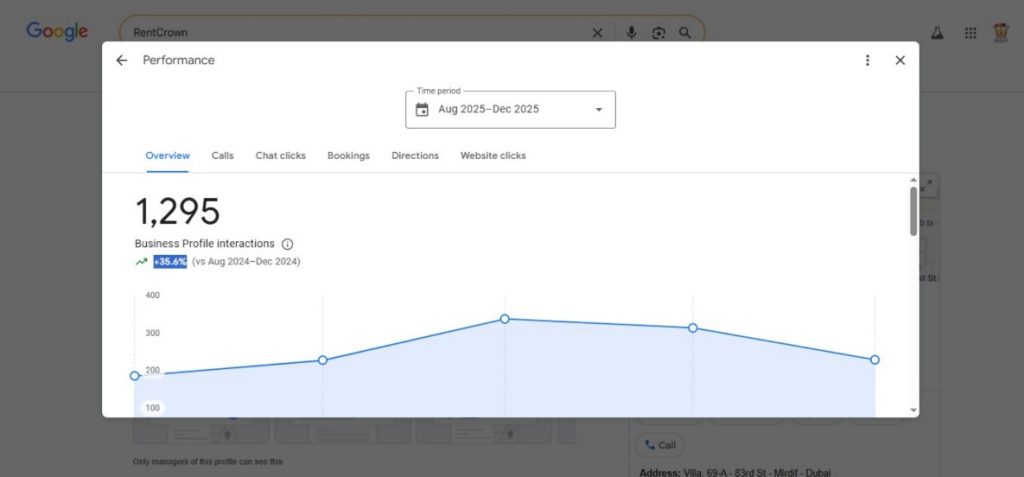The height and width of the screenshot is (477, 1024).
Task: Switch to the Calls tab
Action: (x=222, y=156)
